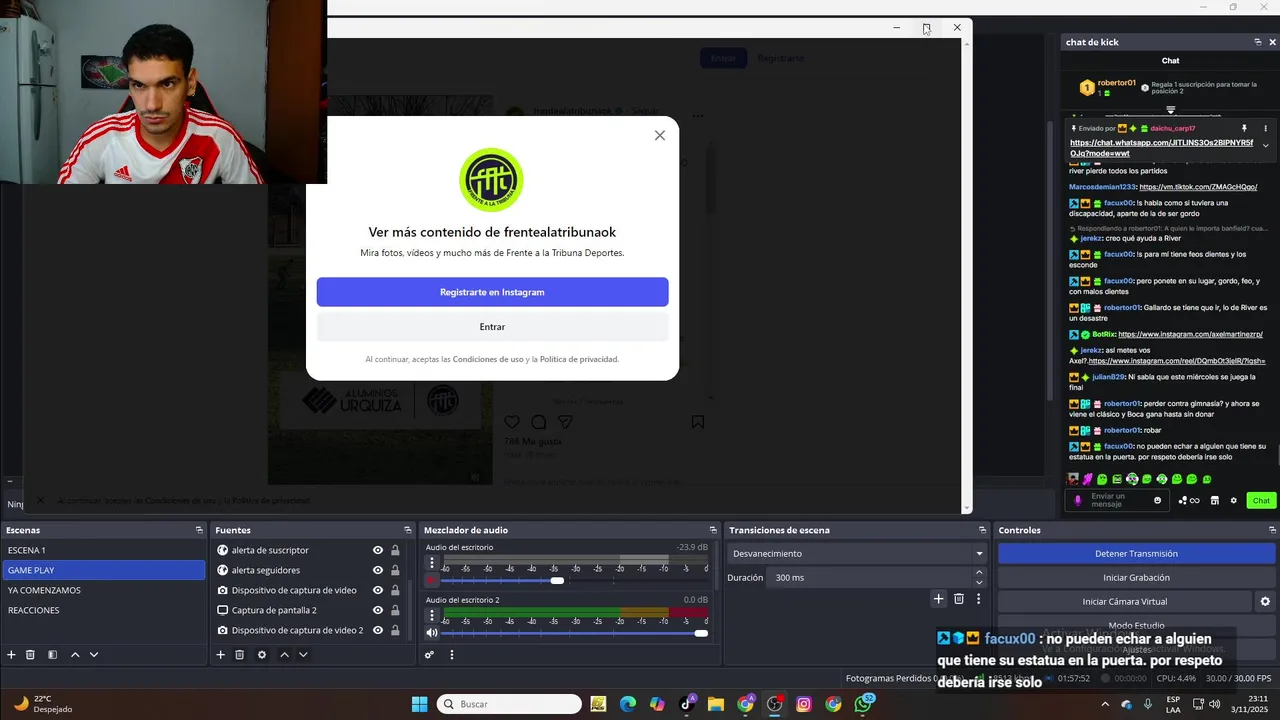The height and width of the screenshot is (720, 1280).
Task: Open Desvanecimiento transition dropdown
Action: point(857,553)
